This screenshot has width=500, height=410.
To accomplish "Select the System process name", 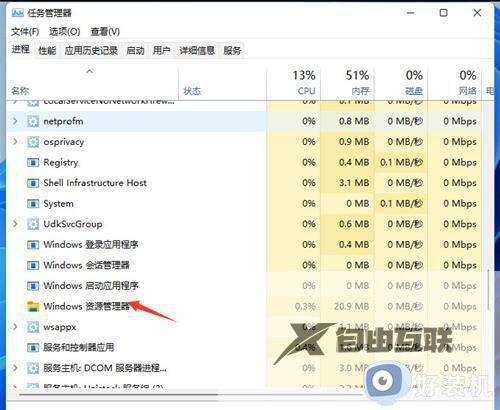I will [58, 204].
